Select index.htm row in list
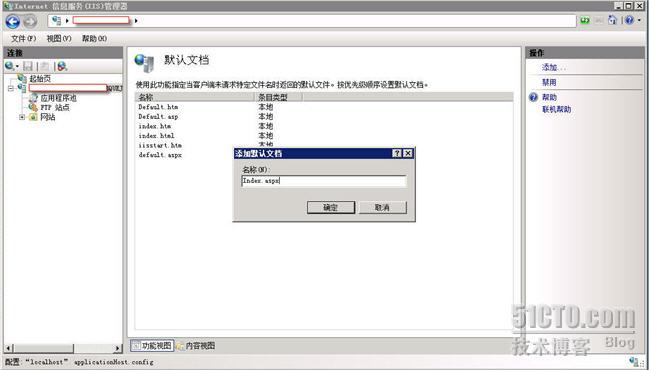This screenshot has height=370, width=649. click(324, 126)
